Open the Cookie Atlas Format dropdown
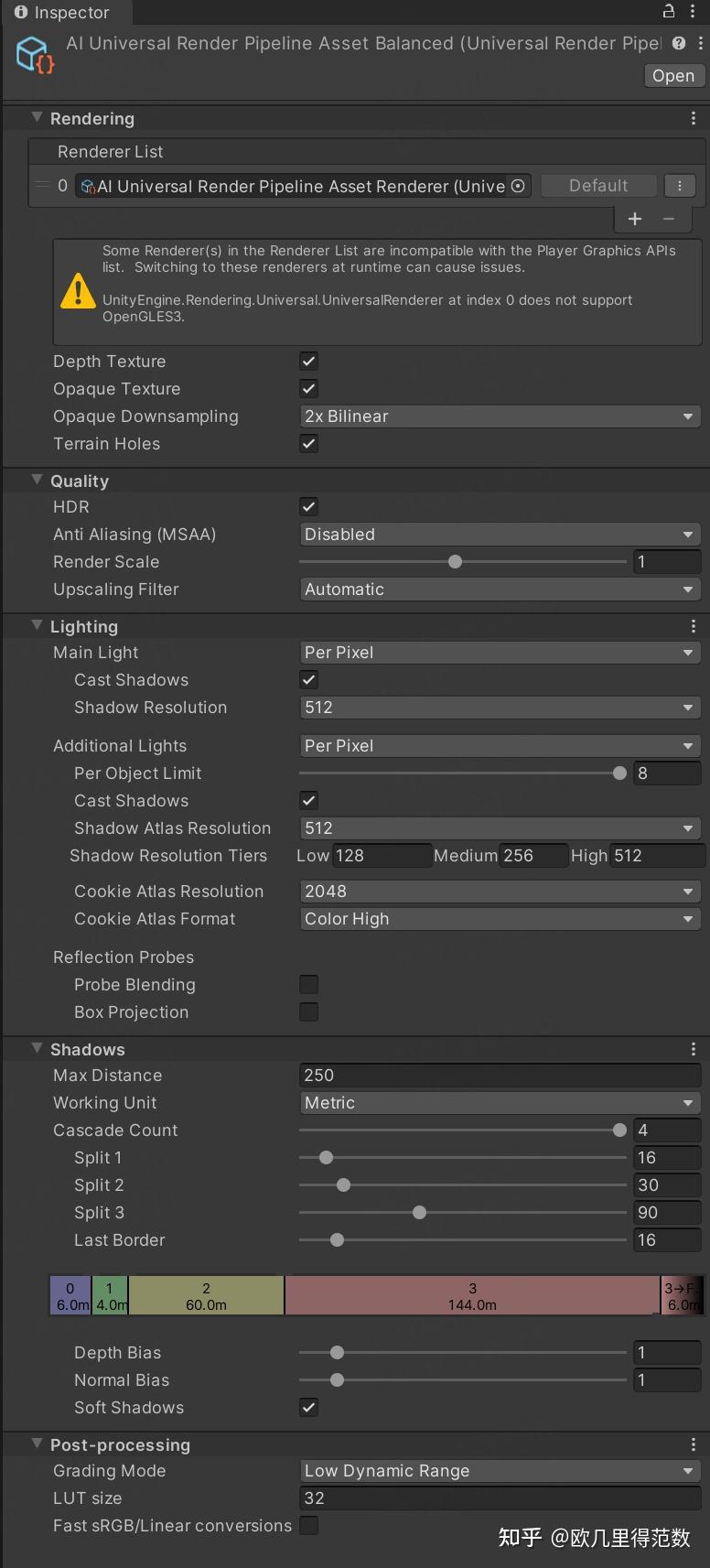 click(x=500, y=919)
